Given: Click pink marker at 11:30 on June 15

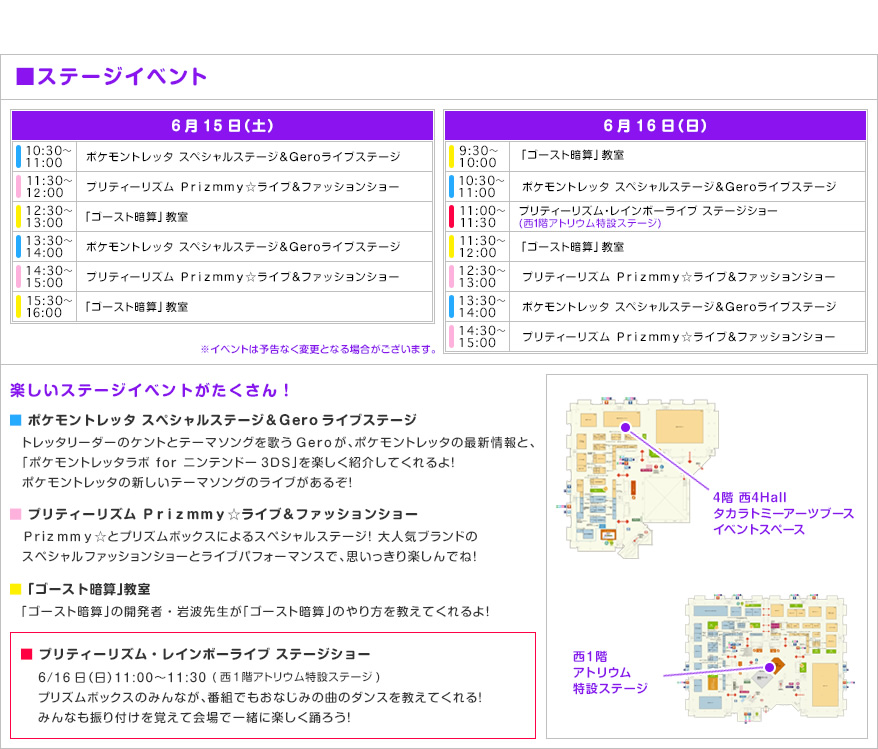Looking at the screenshot, I should (18, 187).
